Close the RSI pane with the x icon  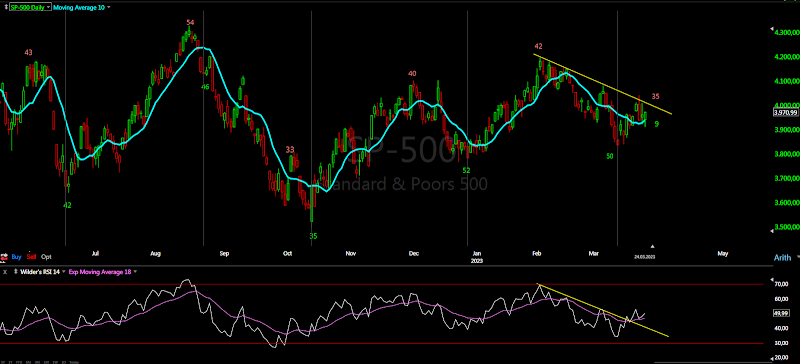4,272
